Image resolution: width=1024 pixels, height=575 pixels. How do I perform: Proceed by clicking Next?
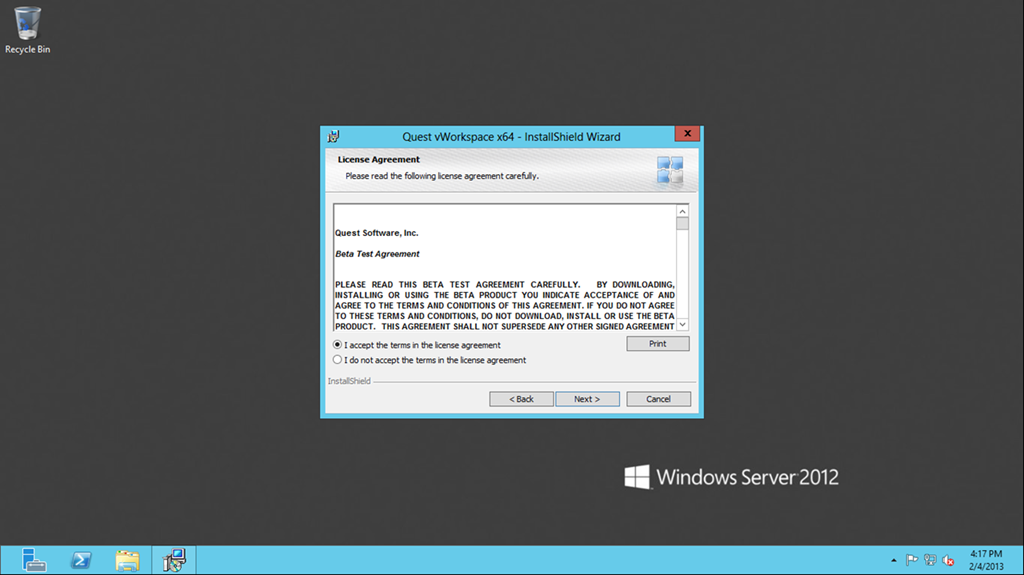[x=587, y=399]
